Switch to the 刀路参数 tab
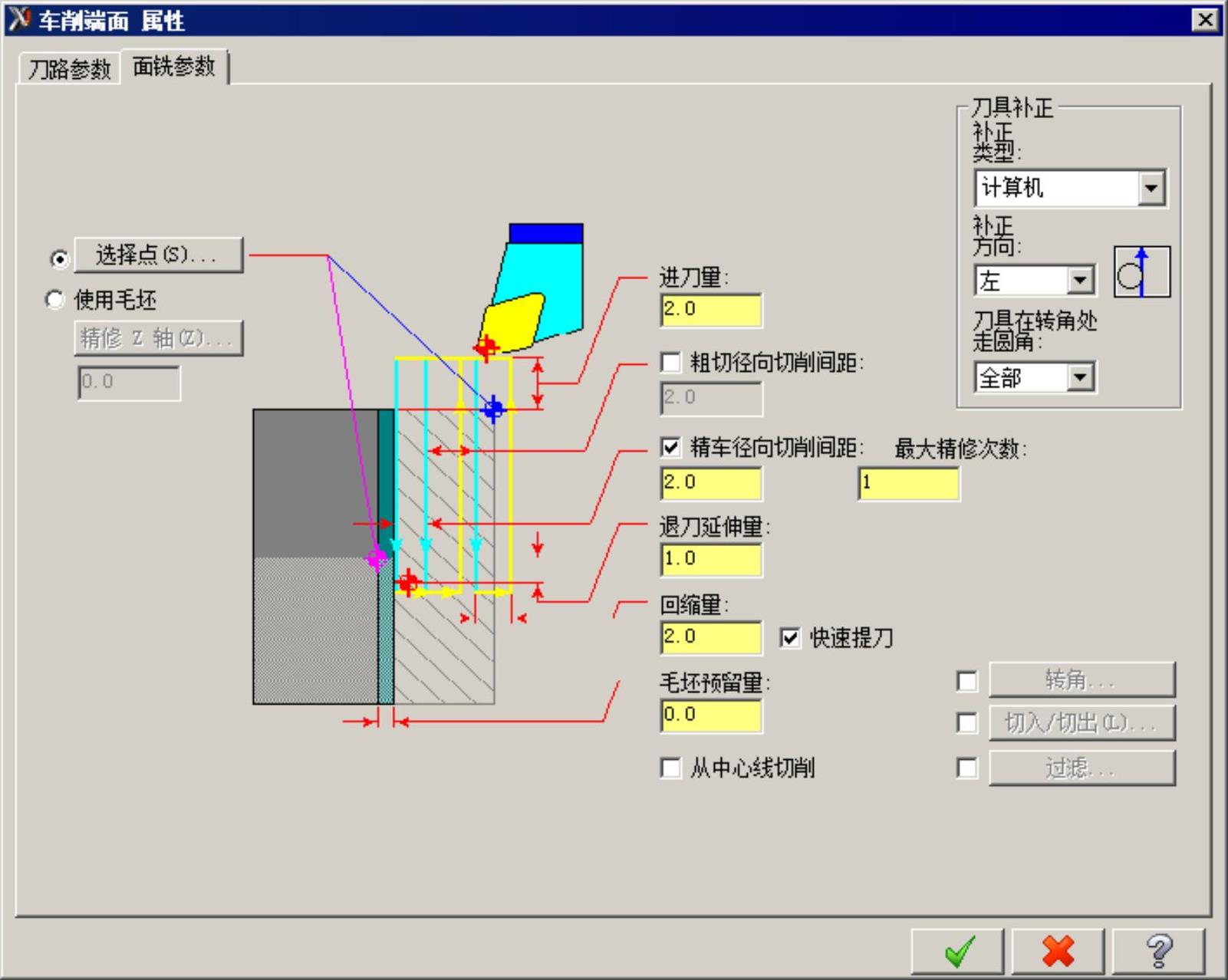This screenshot has height=980, width=1228. 69,70
